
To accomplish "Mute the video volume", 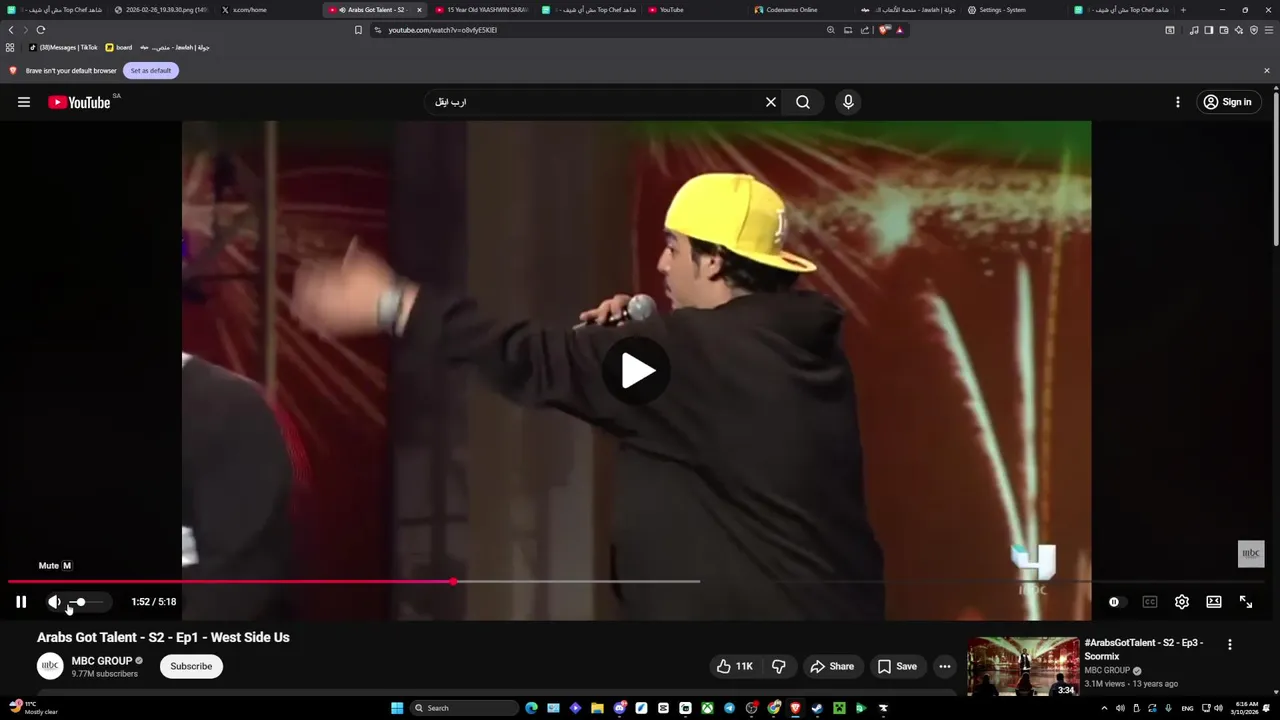I will click(x=55, y=602).
